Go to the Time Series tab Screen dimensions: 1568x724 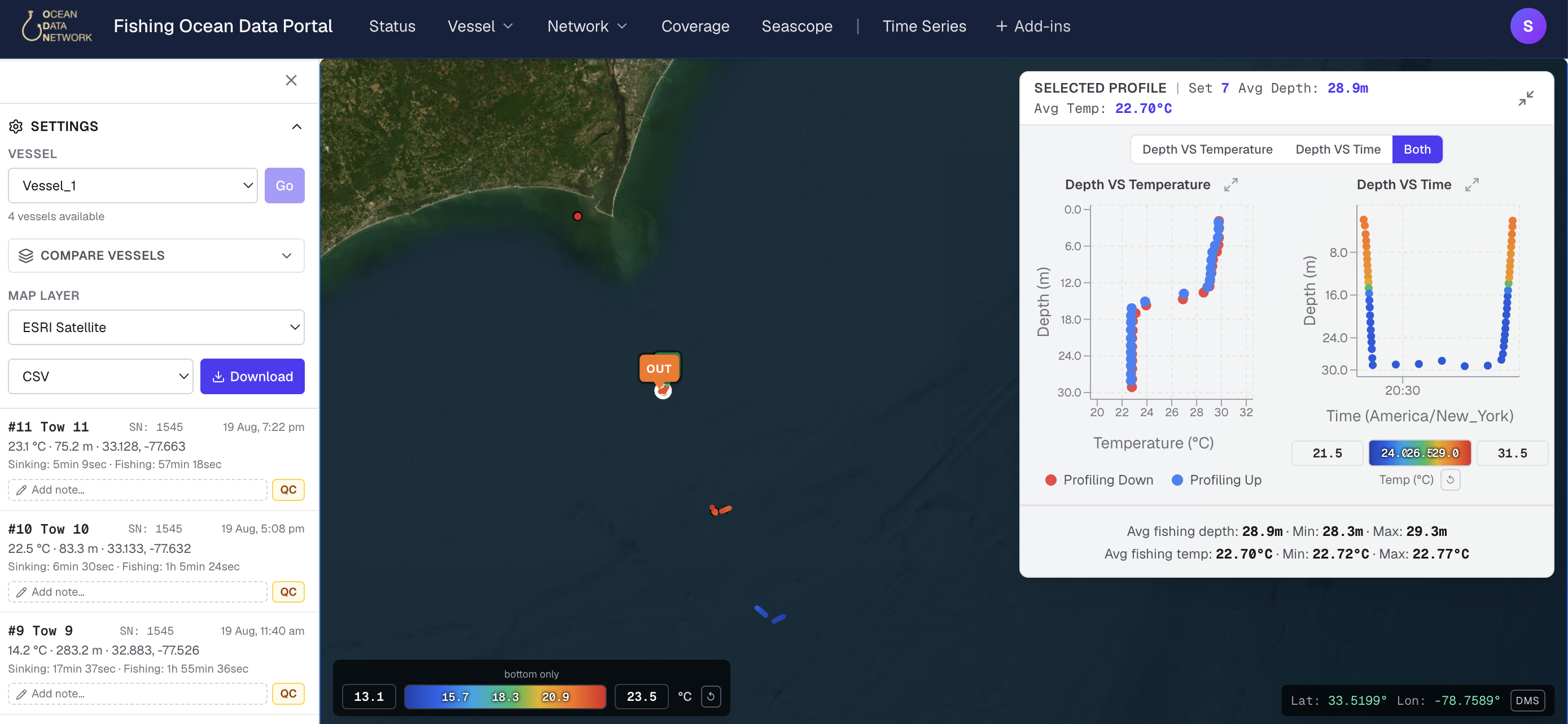tap(924, 26)
